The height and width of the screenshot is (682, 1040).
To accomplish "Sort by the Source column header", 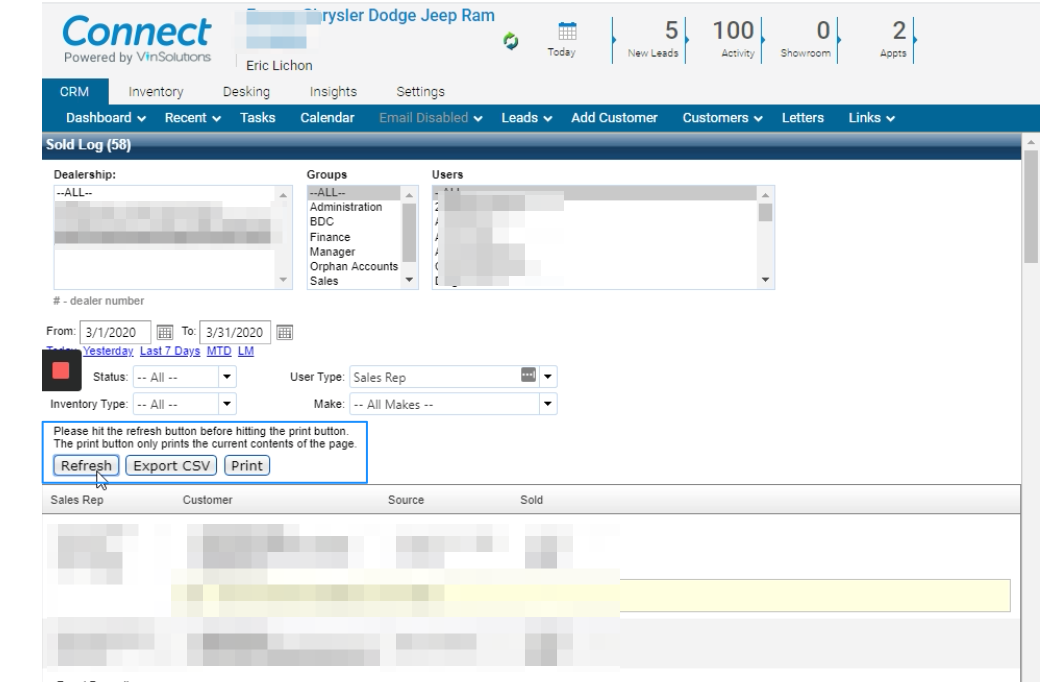I will tap(406, 500).
